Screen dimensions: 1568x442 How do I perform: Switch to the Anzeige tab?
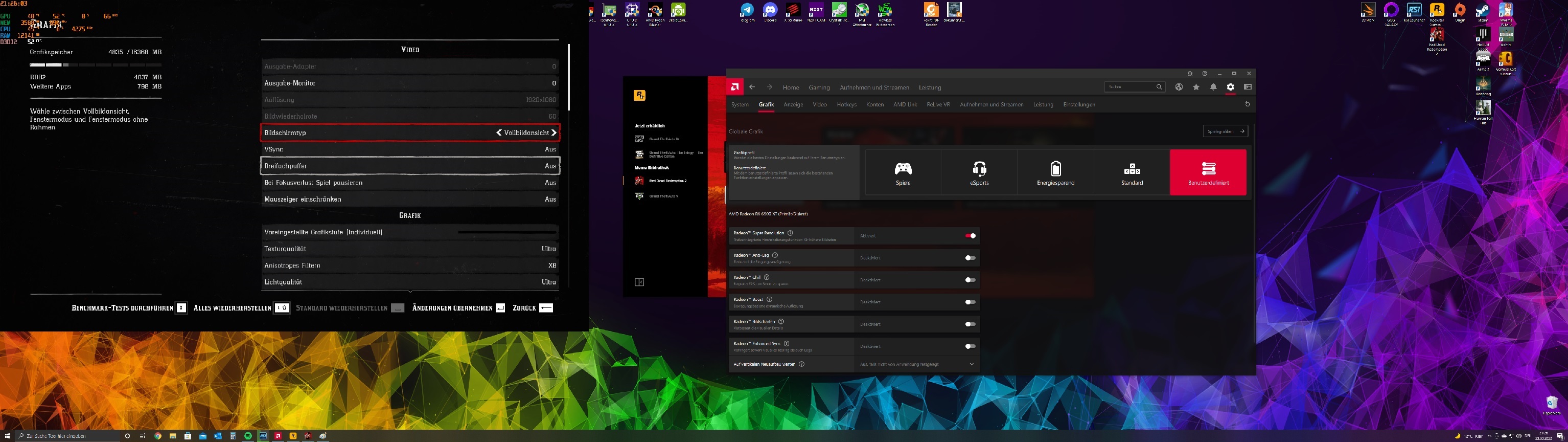(793, 104)
